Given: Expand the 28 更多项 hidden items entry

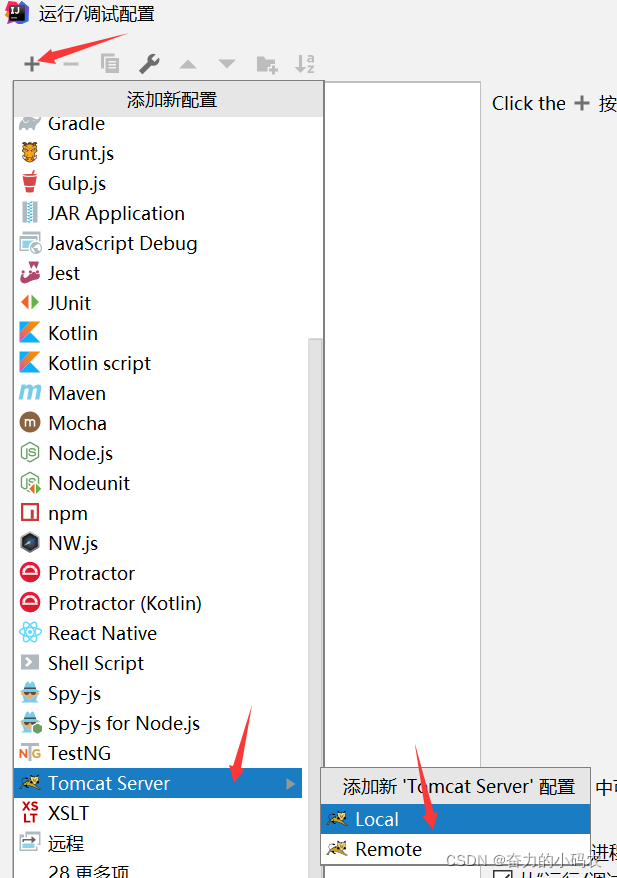Looking at the screenshot, I should [x=89, y=871].
